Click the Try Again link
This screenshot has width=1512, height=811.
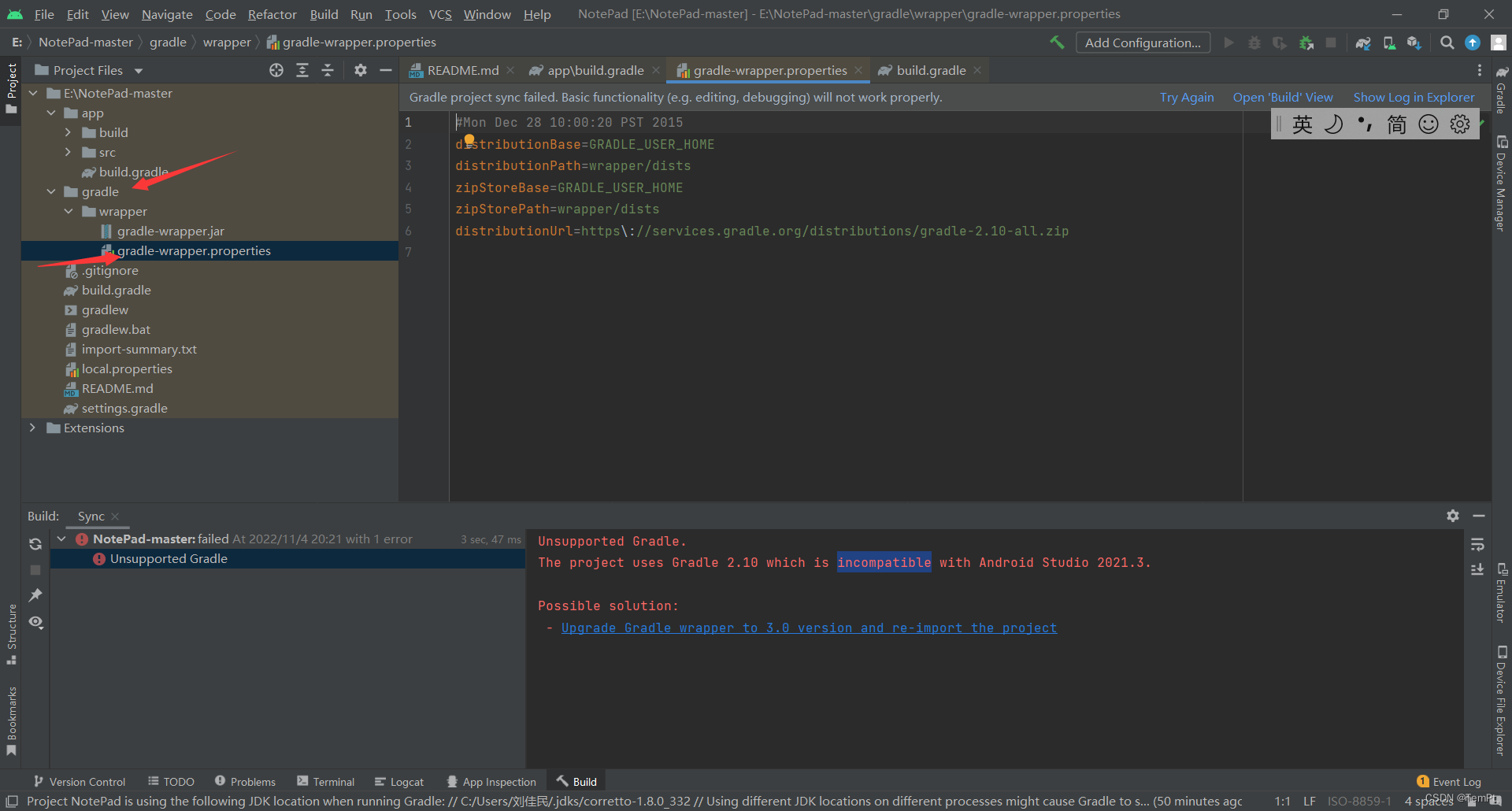point(1186,97)
